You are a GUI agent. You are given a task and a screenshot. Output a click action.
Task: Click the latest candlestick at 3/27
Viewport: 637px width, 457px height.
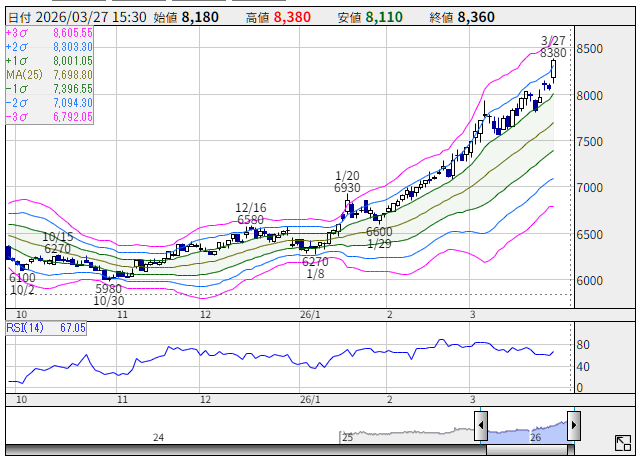pyautogui.click(x=553, y=68)
